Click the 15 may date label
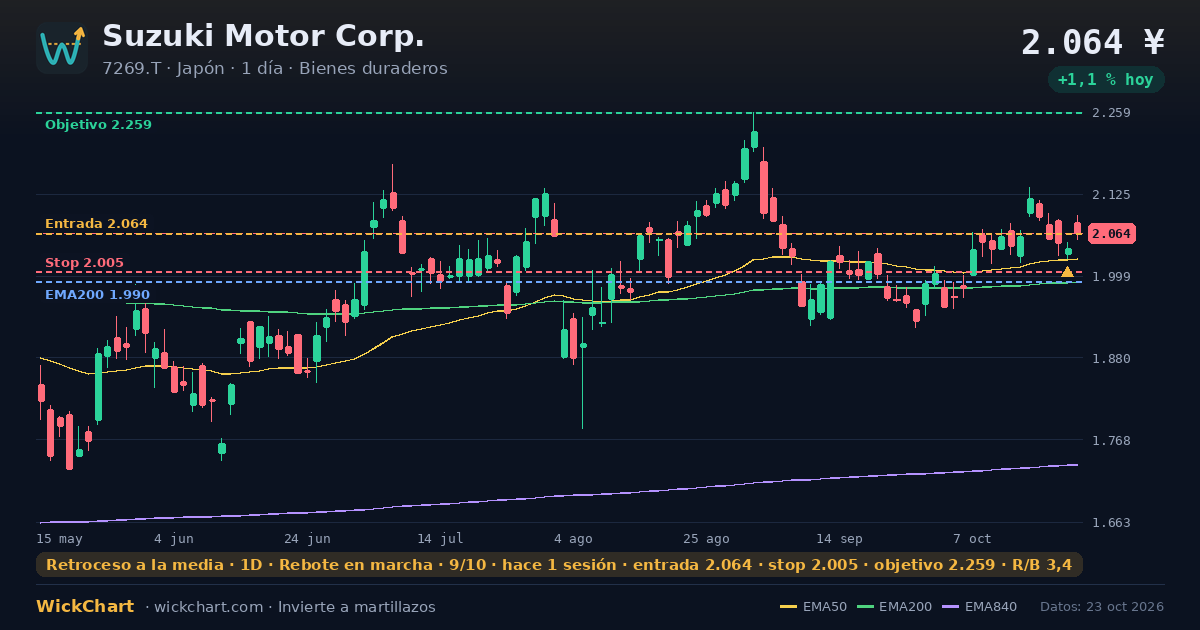 pos(59,539)
